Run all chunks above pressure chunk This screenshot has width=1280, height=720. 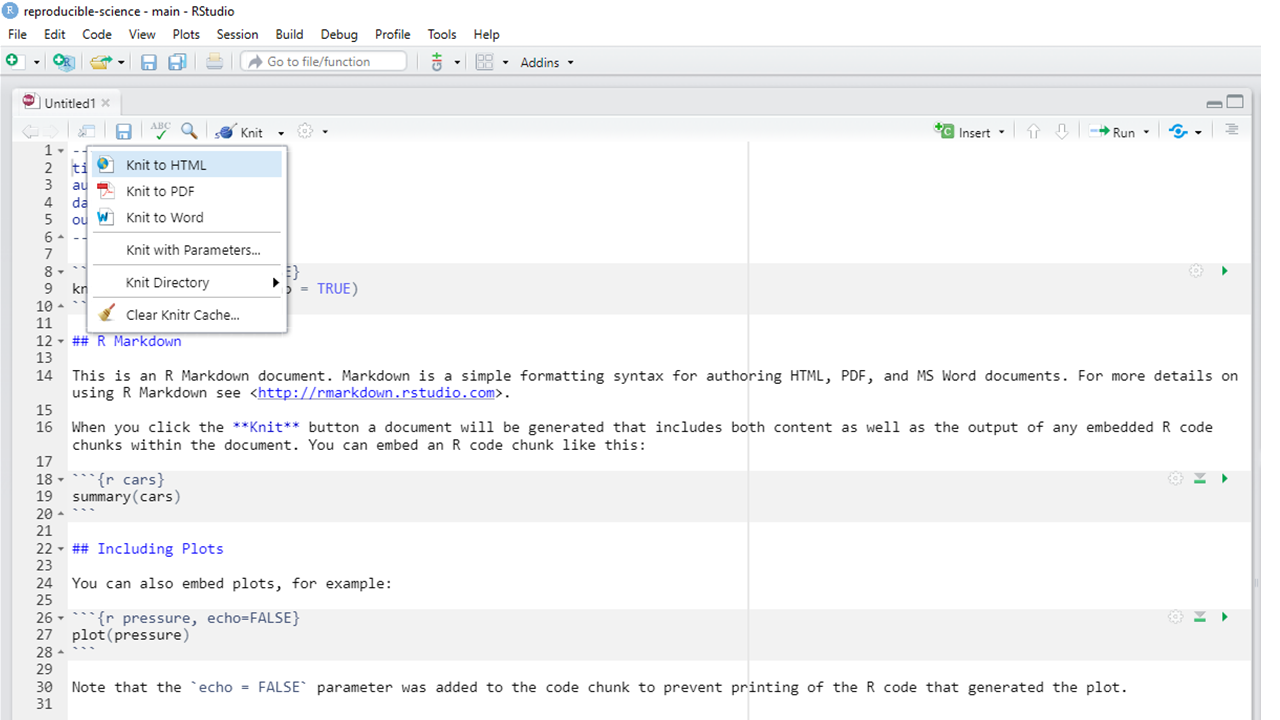click(1200, 617)
